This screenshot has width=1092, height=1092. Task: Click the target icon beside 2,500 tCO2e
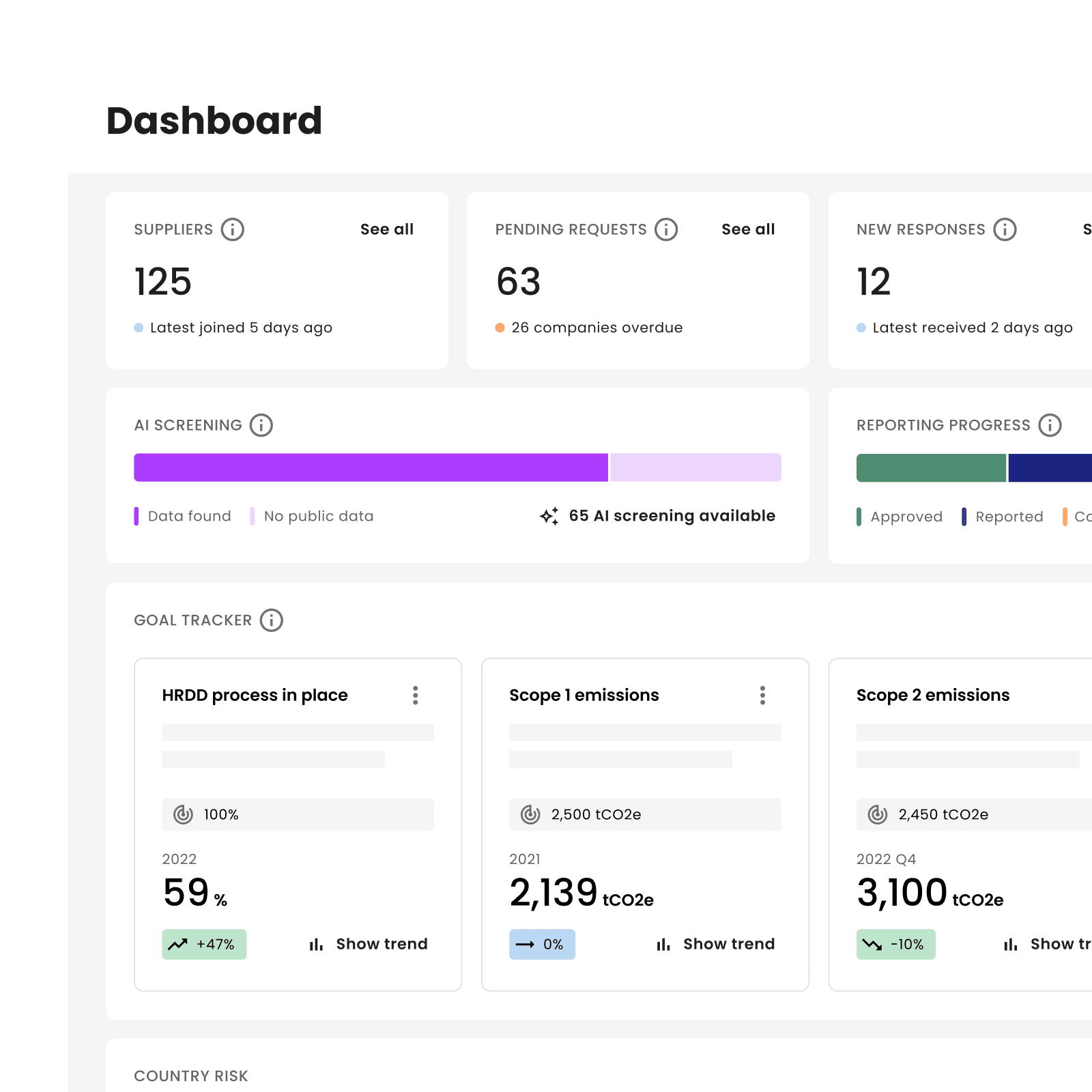coord(530,814)
